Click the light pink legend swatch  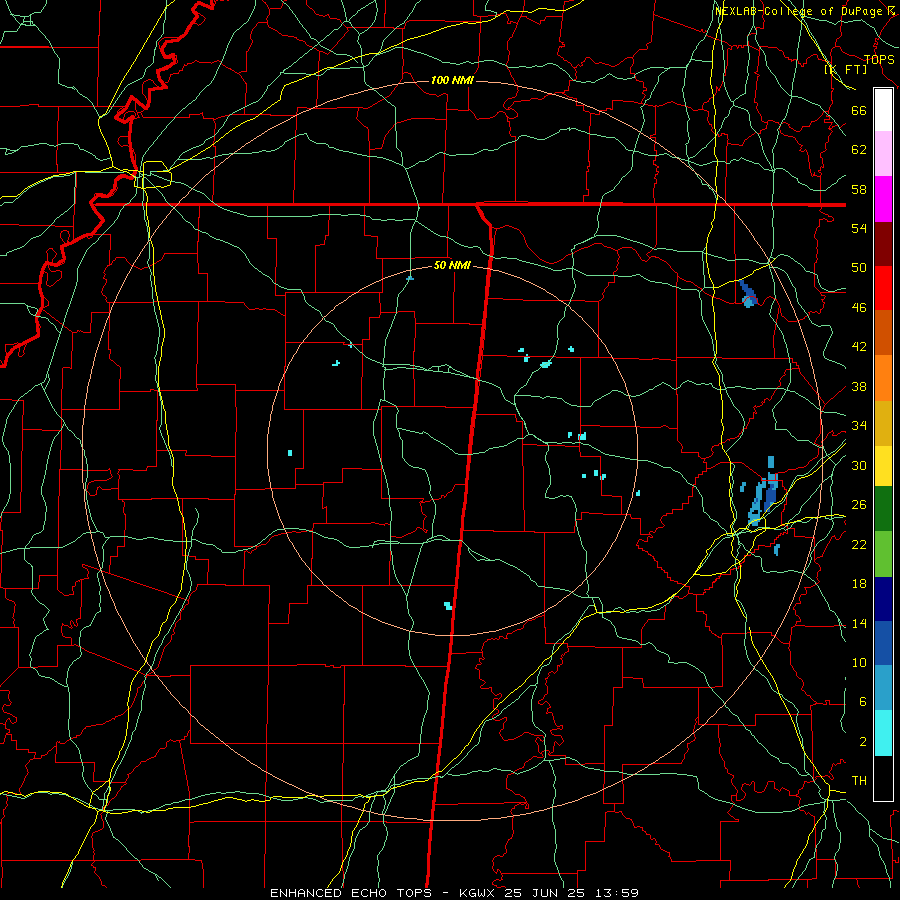pos(883,153)
